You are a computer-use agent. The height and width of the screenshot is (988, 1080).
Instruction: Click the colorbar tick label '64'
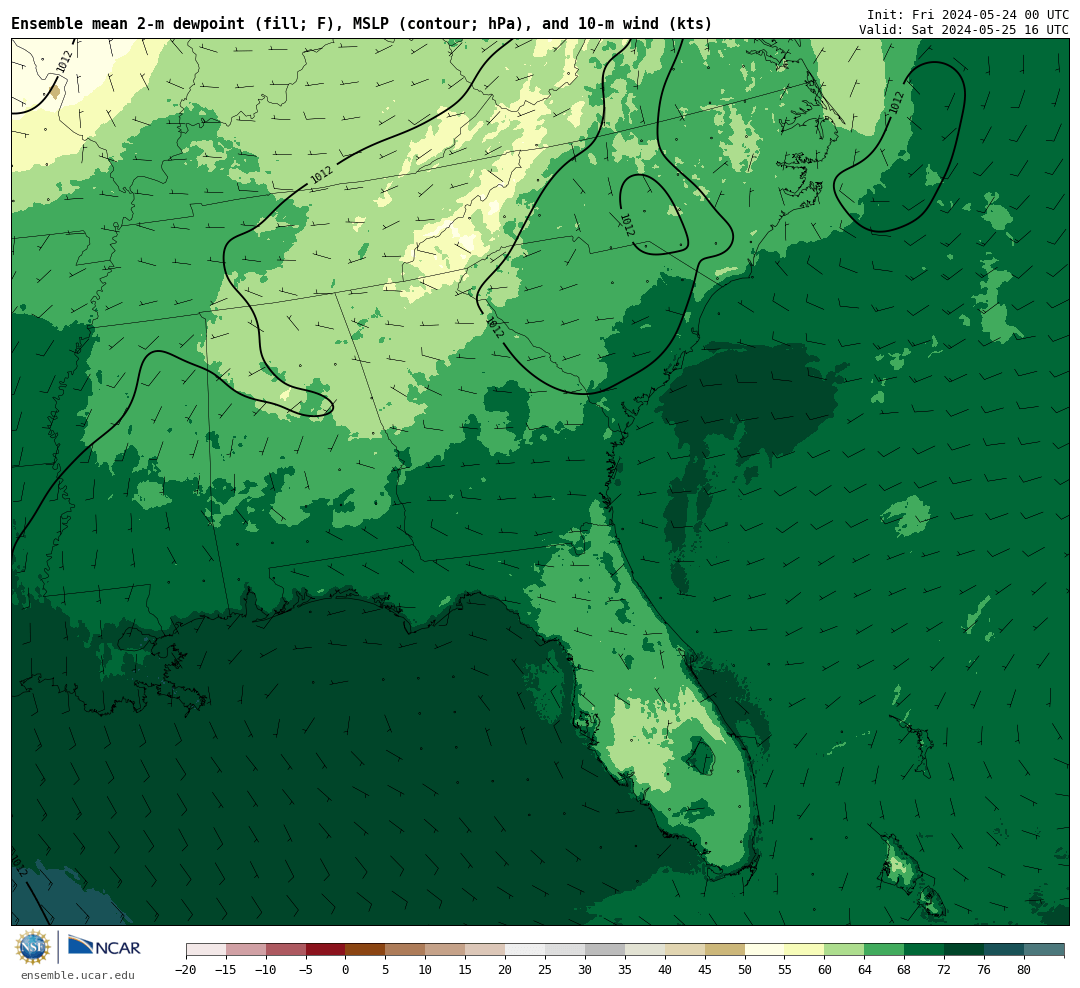click(x=865, y=970)
